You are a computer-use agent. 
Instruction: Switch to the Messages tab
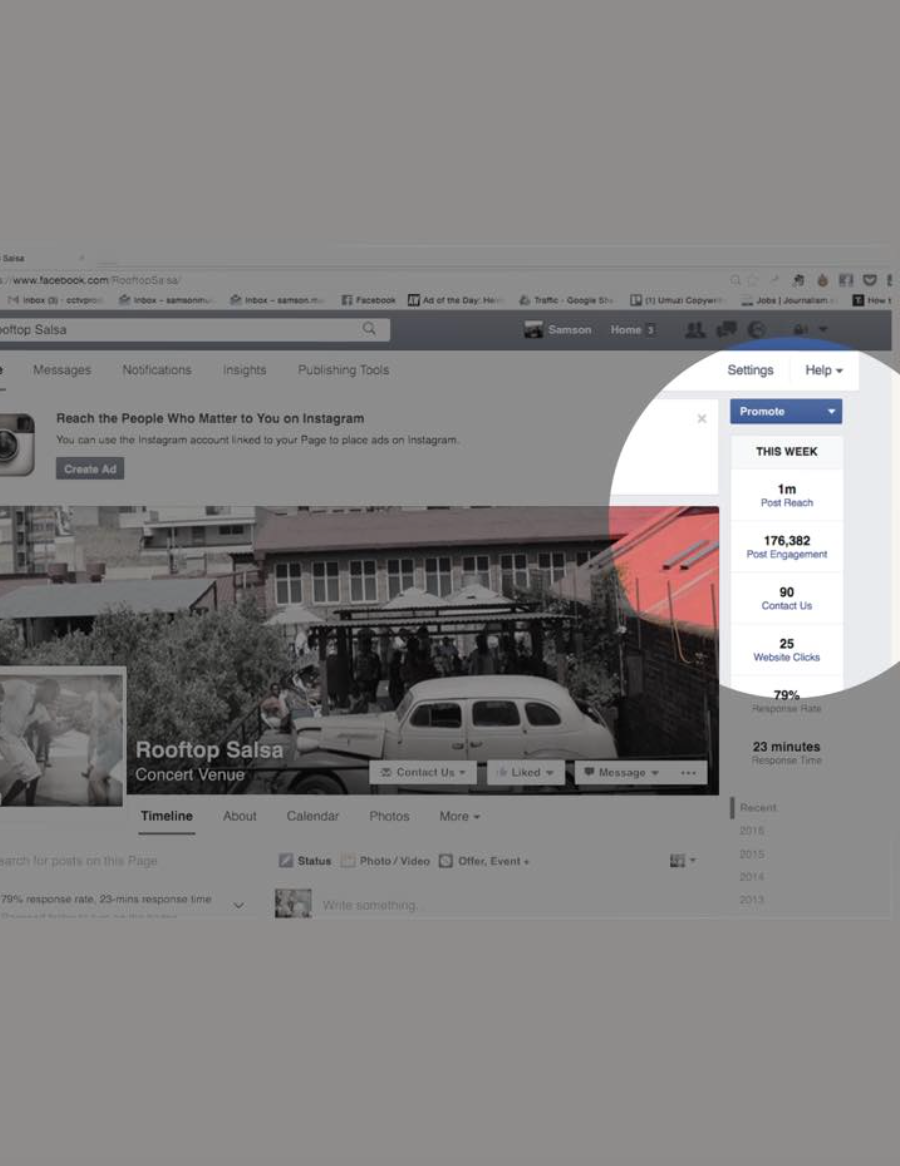pyautogui.click(x=62, y=370)
